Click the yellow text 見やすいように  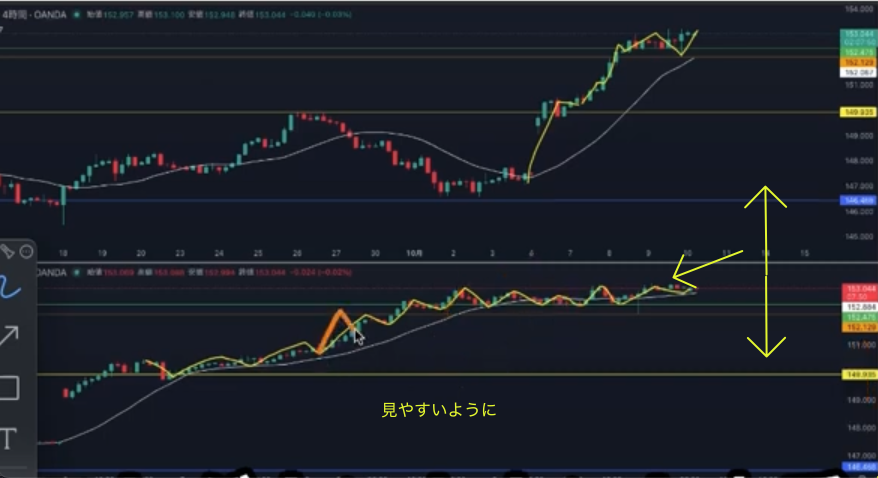[x=438, y=410]
